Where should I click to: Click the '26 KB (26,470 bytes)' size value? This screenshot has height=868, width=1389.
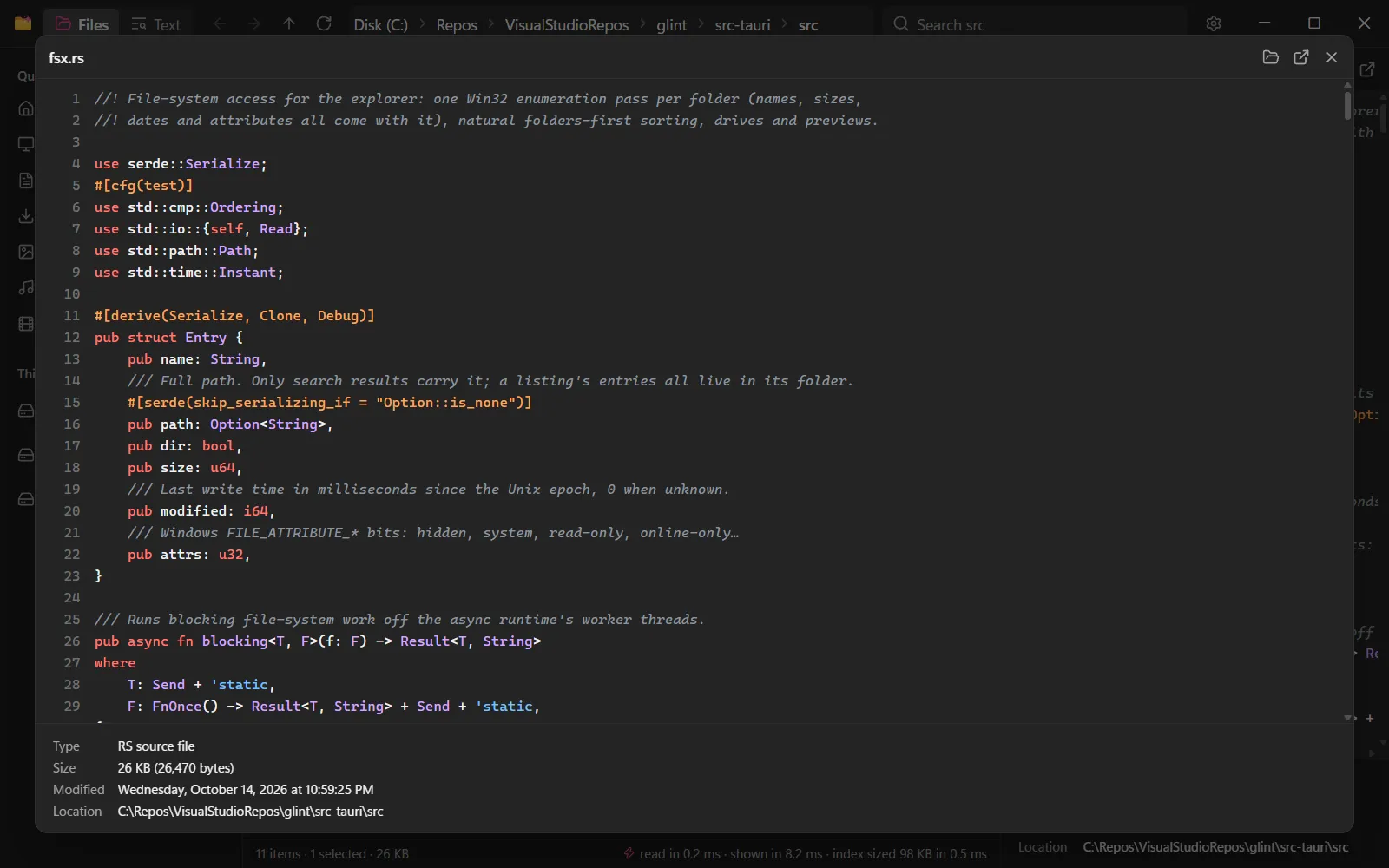click(x=176, y=768)
